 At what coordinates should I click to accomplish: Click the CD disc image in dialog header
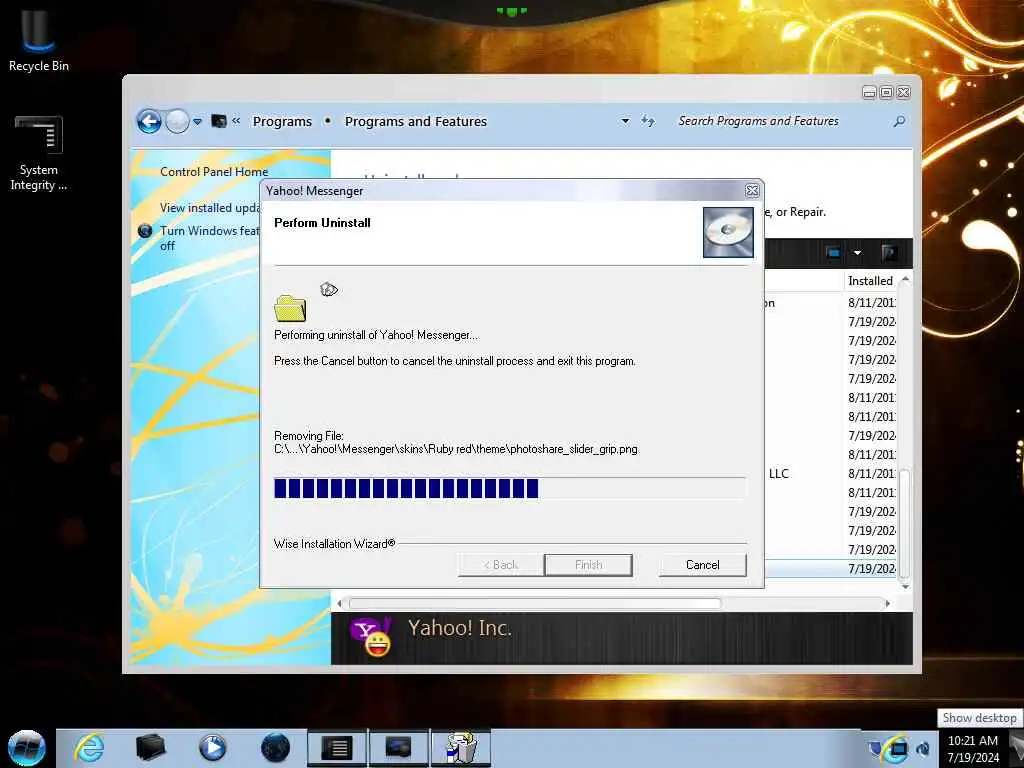pyautogui.click(x=728, y=232)
